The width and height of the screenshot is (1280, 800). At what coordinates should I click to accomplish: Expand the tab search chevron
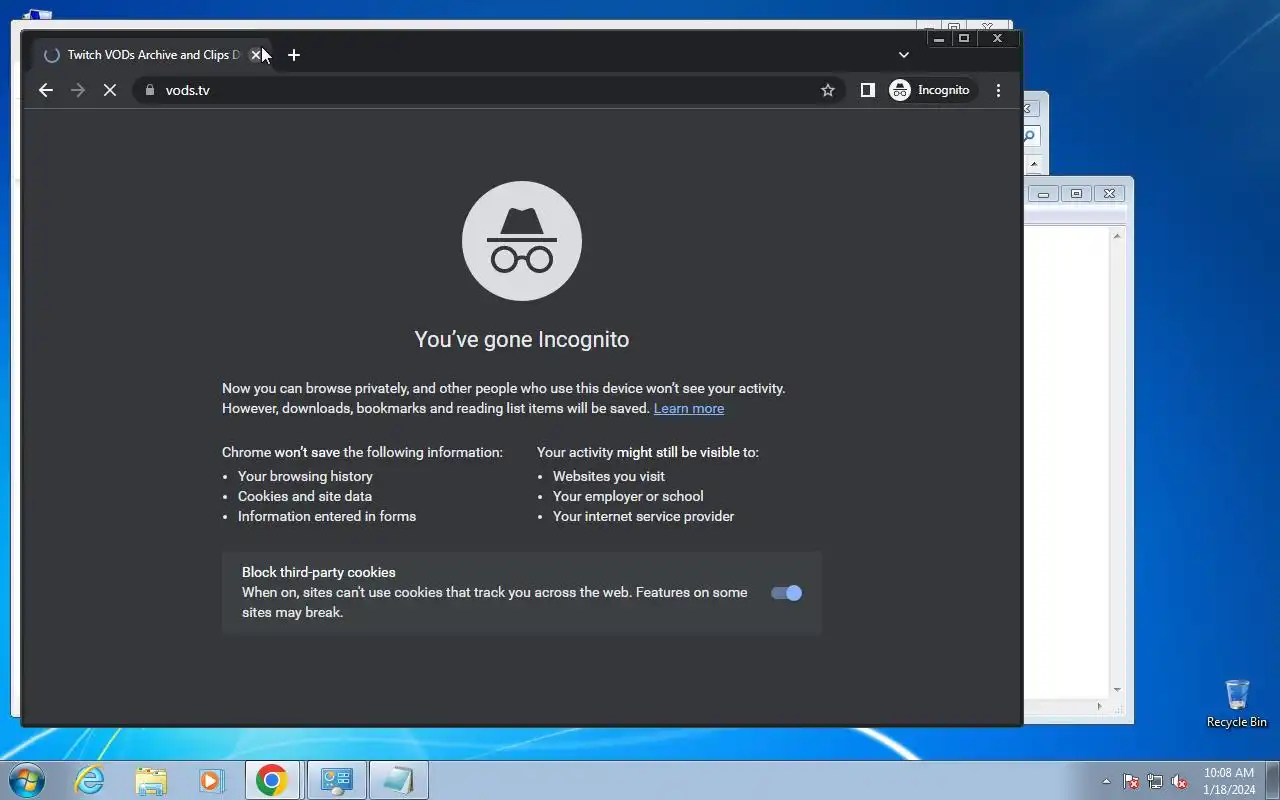click(x=903, y=55)
